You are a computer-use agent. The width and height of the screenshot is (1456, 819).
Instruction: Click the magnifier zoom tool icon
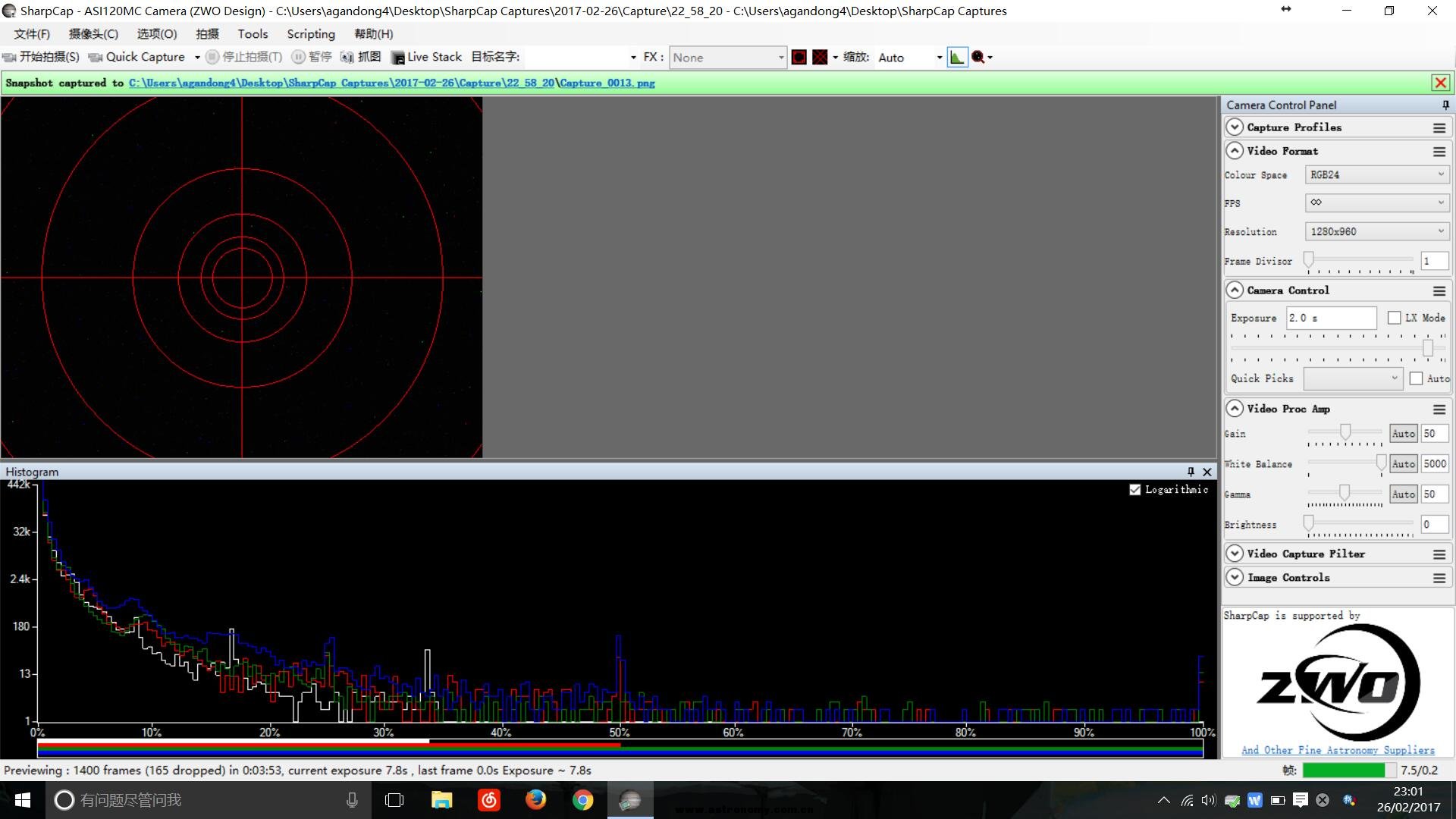point(978,58)
